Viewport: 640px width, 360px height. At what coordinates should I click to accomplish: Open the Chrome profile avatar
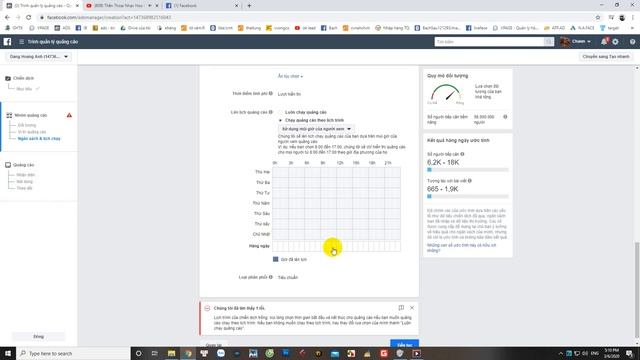point(622,17)
